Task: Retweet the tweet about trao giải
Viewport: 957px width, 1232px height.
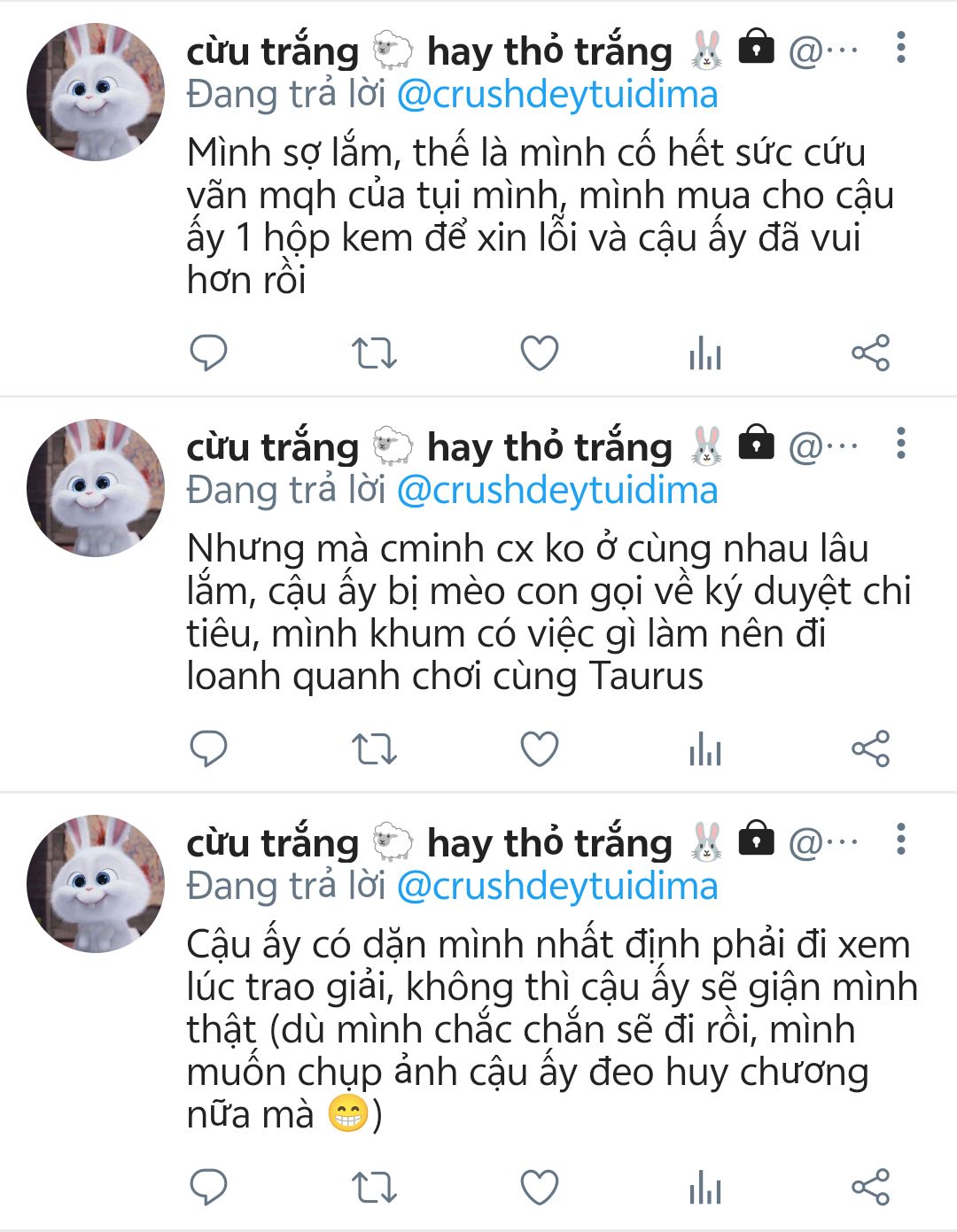Action: click(x=374, y=1188)
